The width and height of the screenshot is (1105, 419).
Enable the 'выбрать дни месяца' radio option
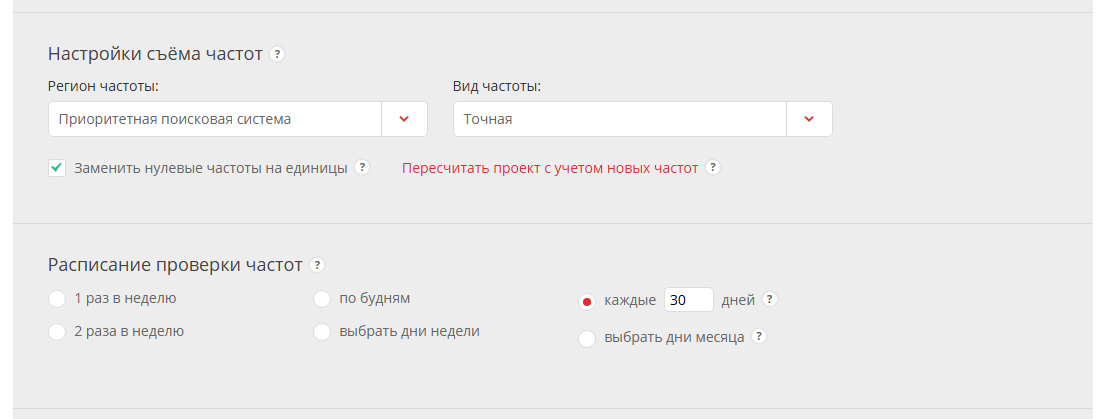[x=587, y=339]
